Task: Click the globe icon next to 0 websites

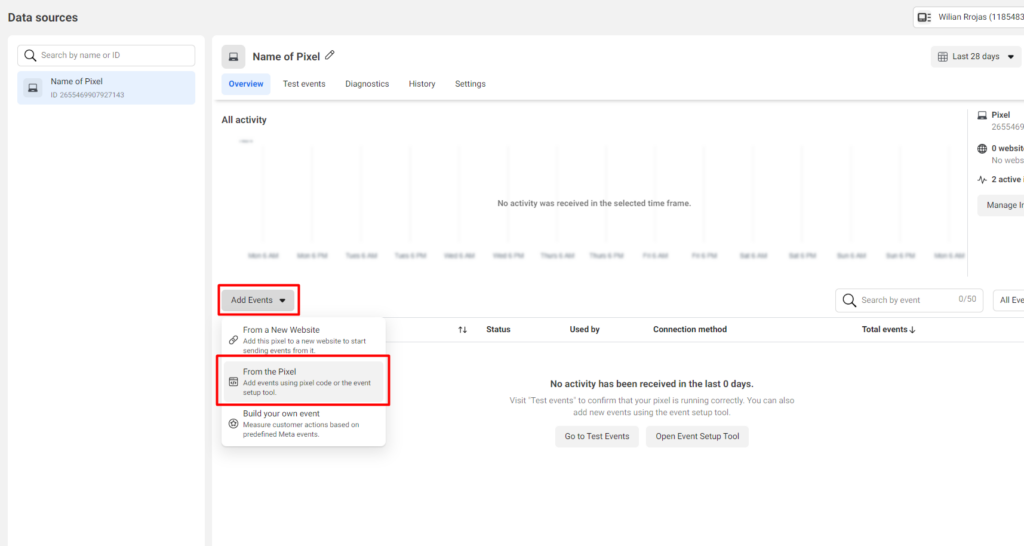Action: (982, 148)
